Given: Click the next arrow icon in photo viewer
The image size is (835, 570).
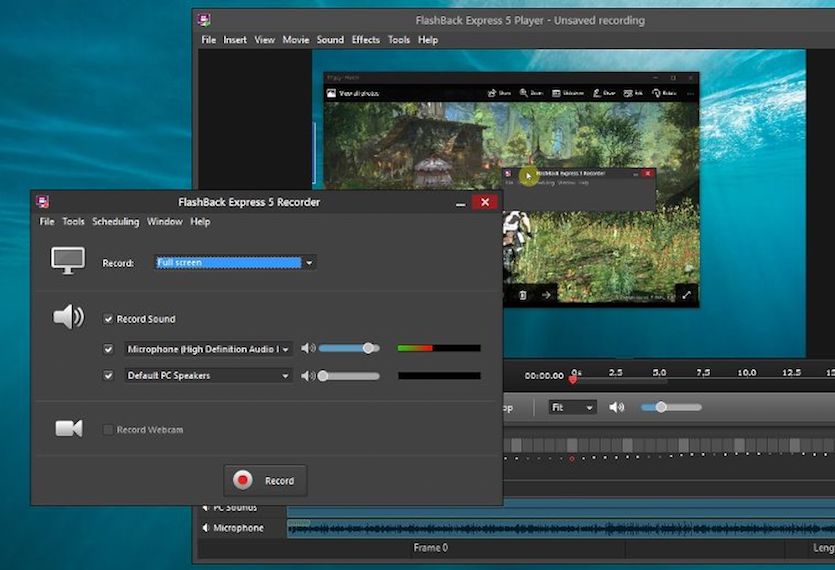Looking at the screenshot, I should pos(546,295).
